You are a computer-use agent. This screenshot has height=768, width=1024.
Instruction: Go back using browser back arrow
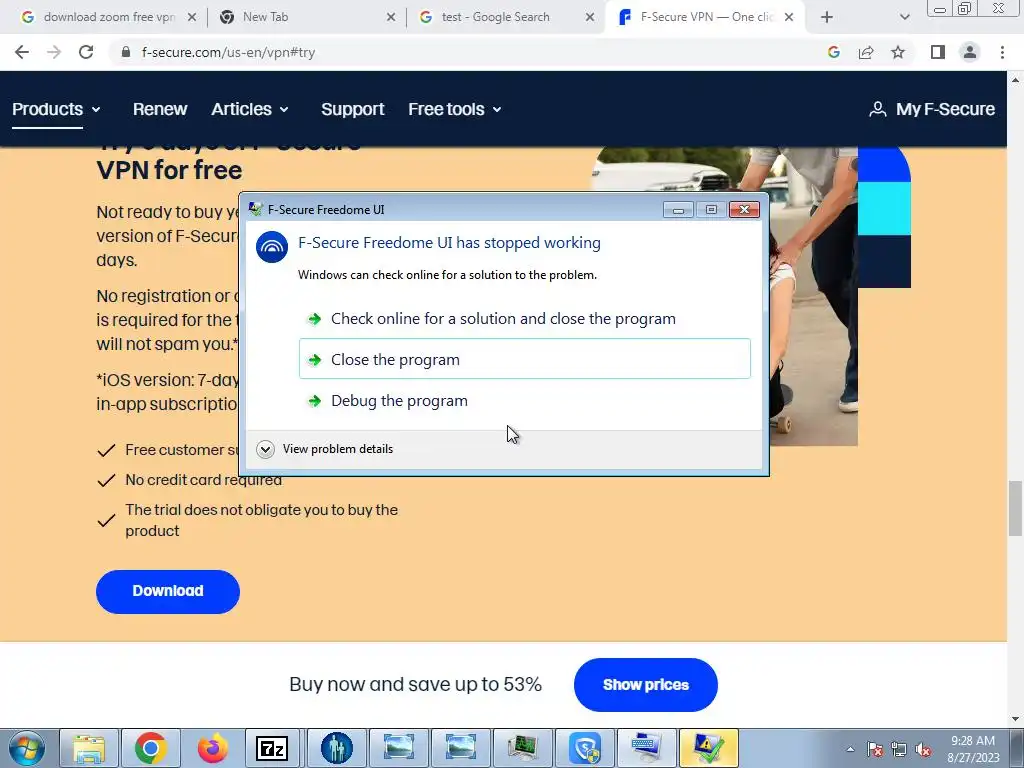22,52
